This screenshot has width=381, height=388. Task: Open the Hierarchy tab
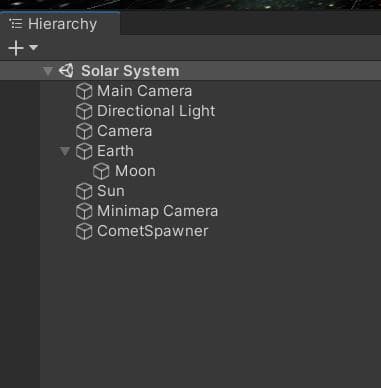pyautogui.click(x=60, y=24)
